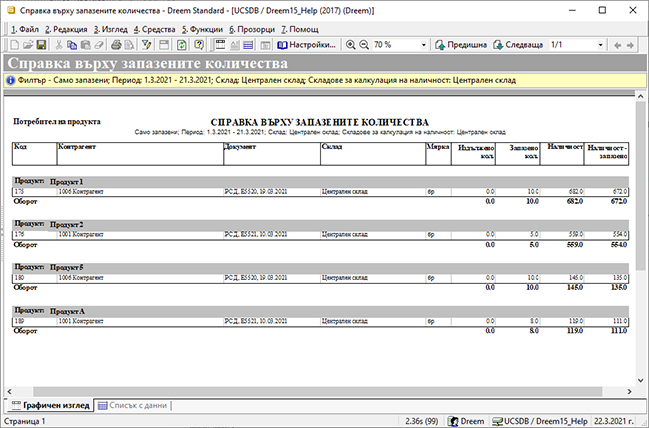Click horizontal scrollbar left arrow
The width and height of the screenshot is (649, 428).
coord(9,391)
